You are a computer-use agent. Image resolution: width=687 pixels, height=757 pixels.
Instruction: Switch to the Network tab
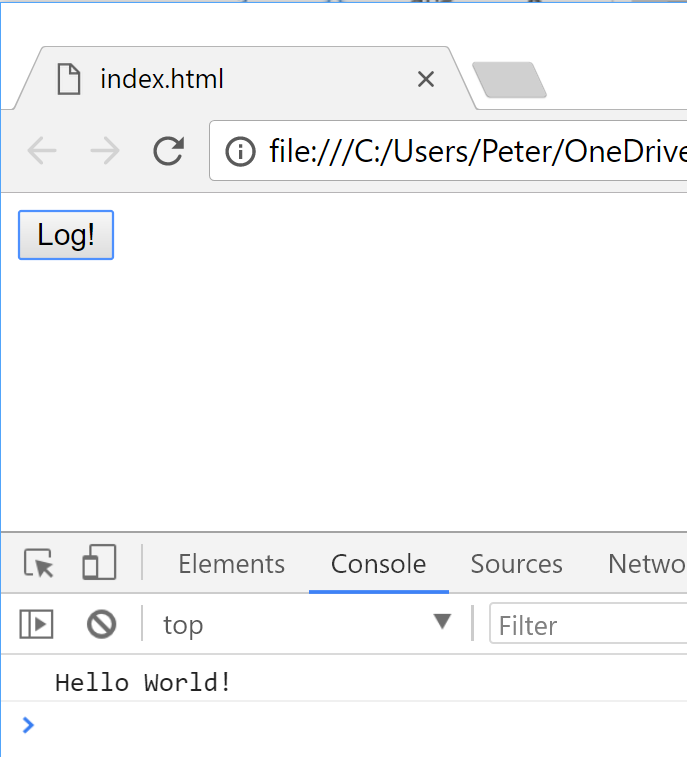pos(646,564)
